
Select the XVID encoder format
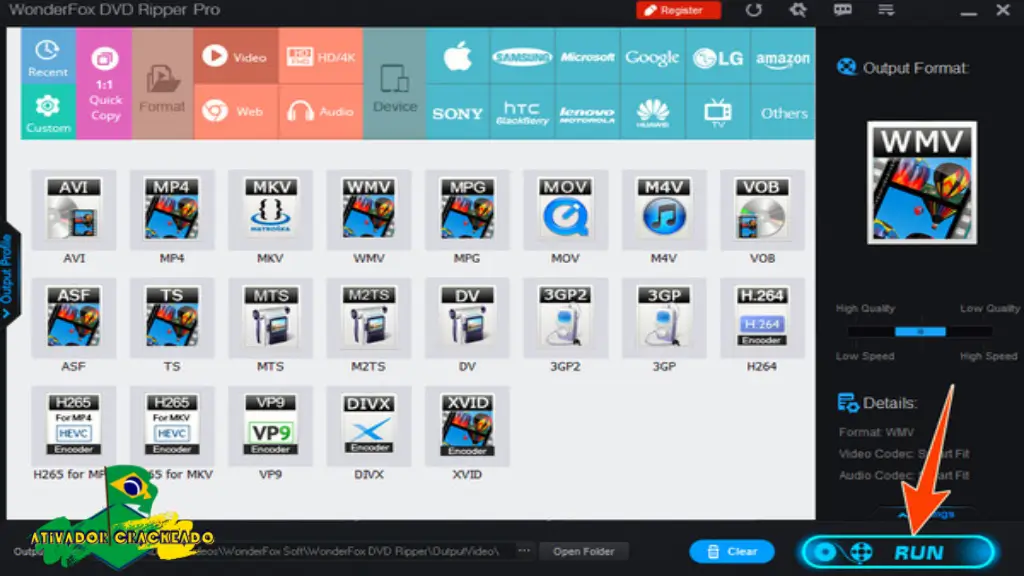tap(467, 426)
